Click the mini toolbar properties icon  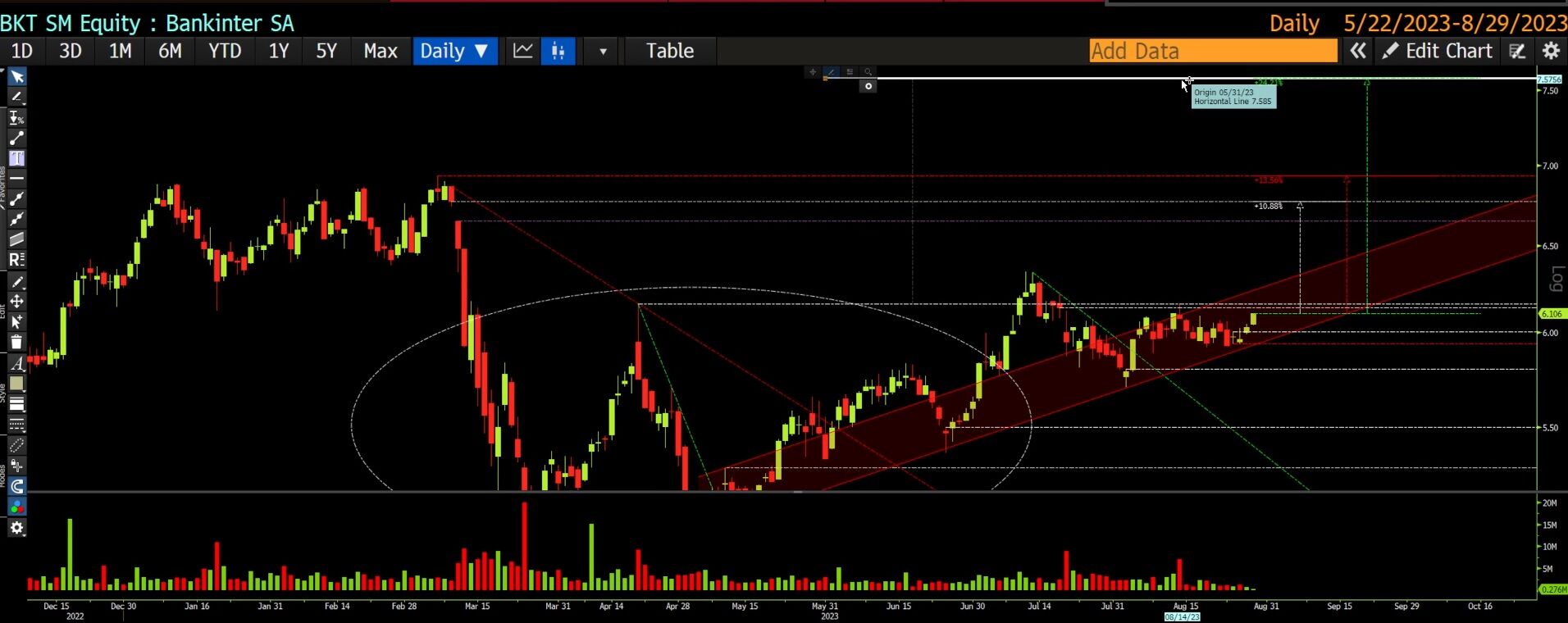[x=850, y=72]
